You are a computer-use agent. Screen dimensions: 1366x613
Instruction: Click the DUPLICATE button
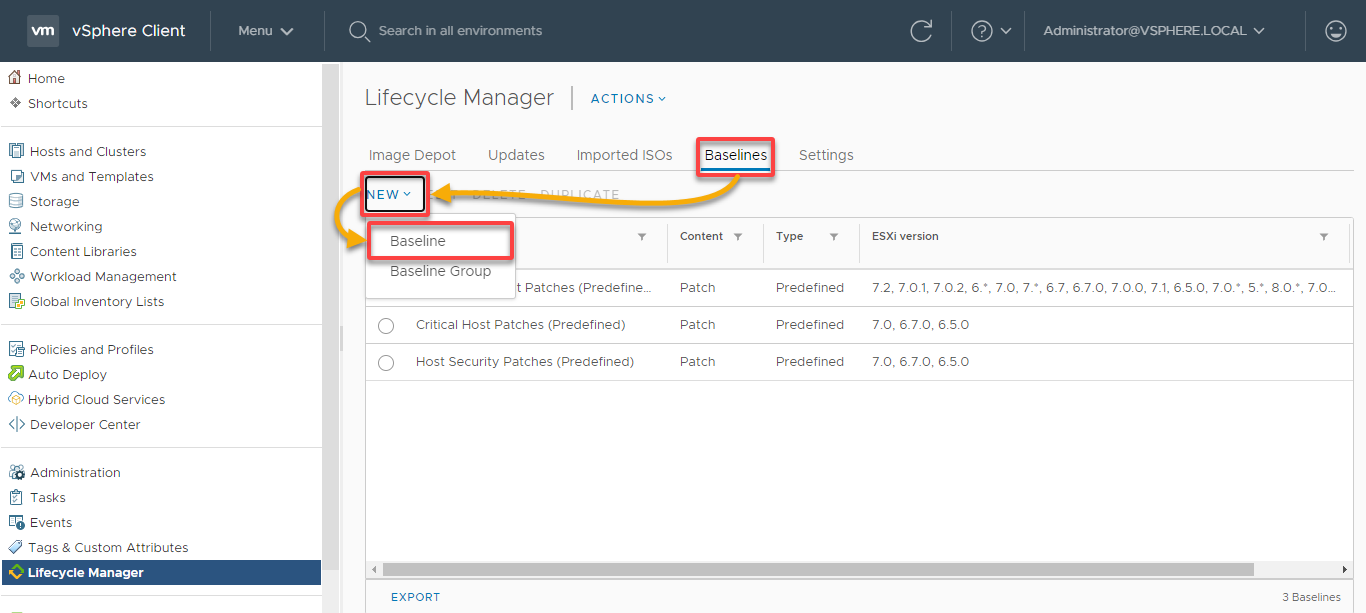(x=580, y=195)
